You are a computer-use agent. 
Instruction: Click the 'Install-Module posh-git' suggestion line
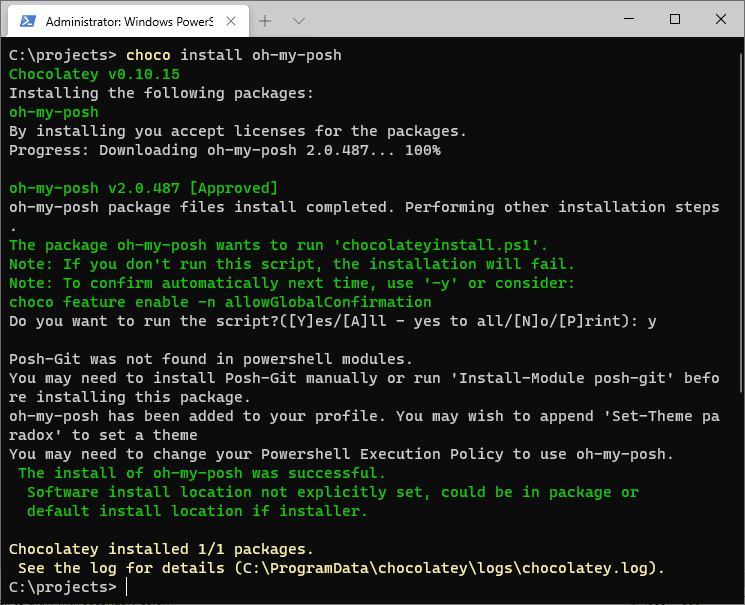364,378
